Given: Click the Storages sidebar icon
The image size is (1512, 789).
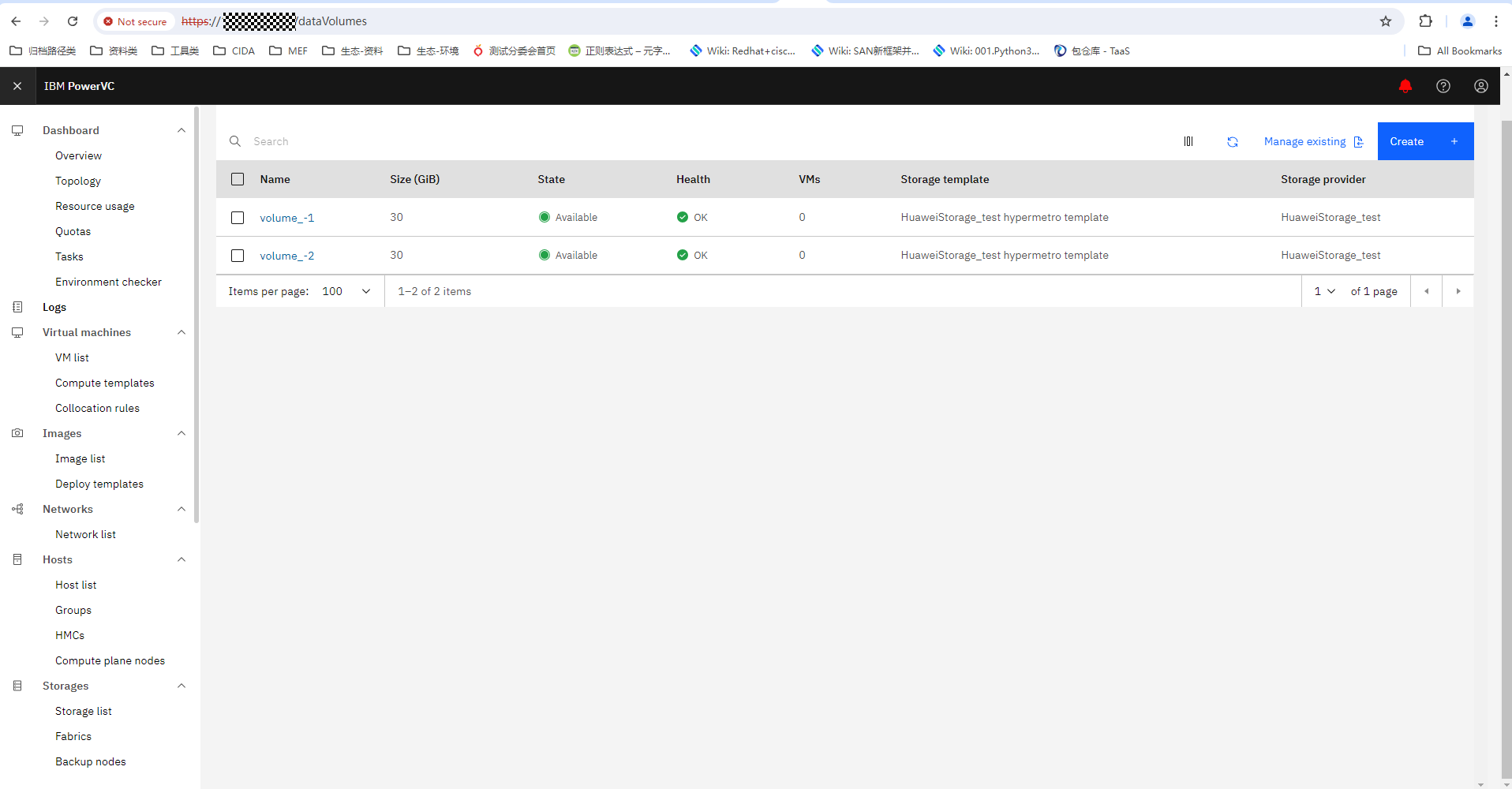Looking at the screenshot, I should (17, 686).
